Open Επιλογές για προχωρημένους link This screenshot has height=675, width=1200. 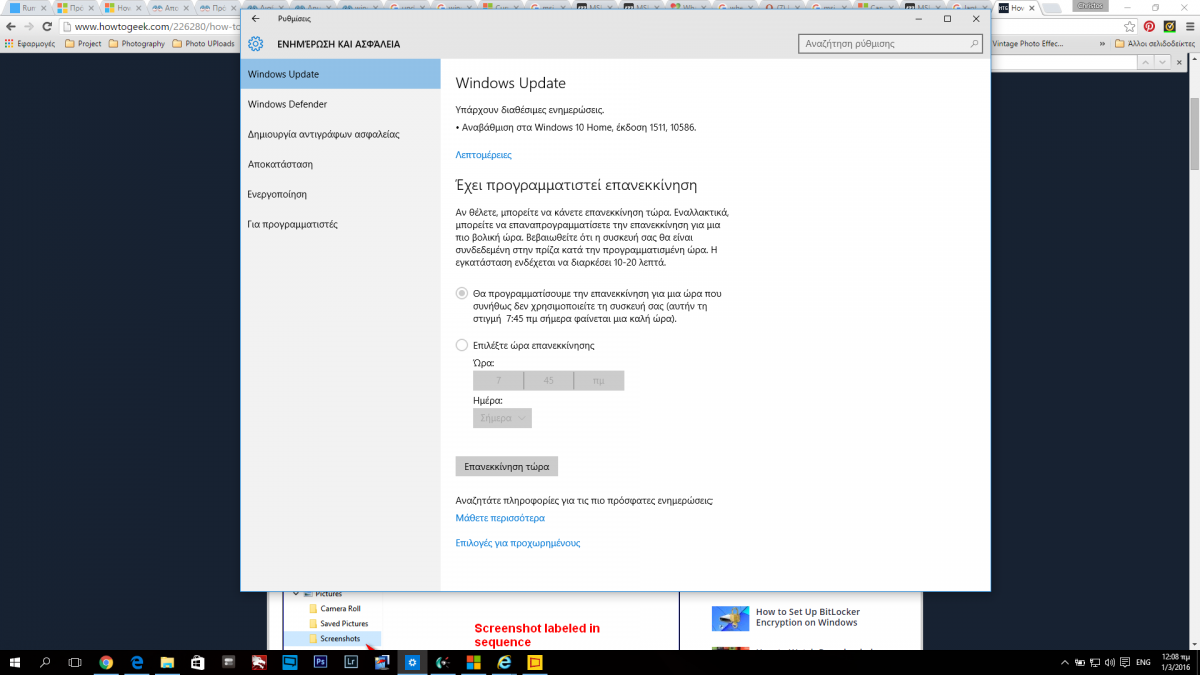pos(518,543)
